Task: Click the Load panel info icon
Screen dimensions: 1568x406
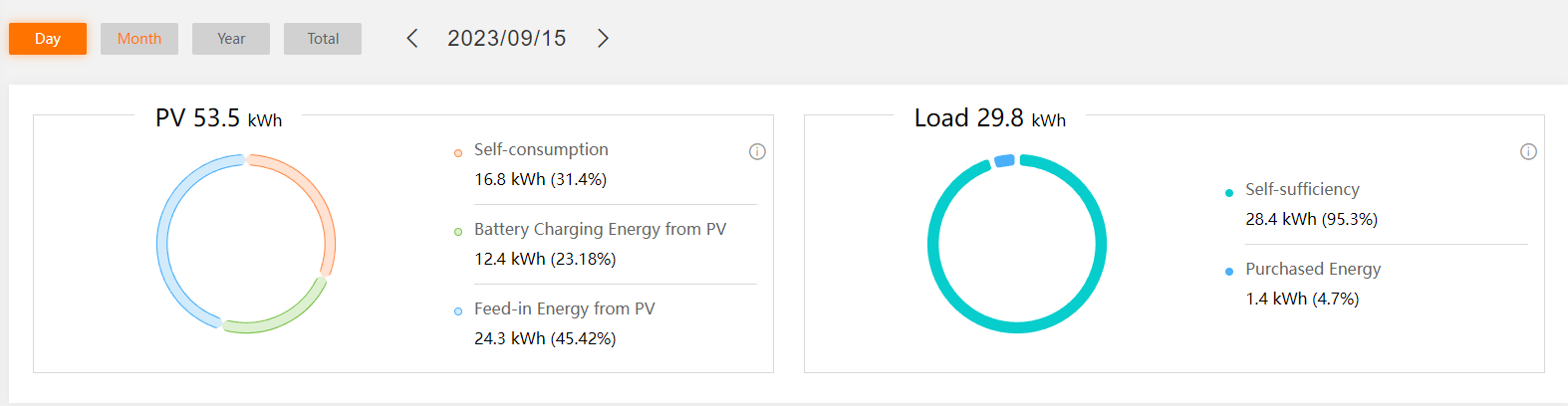Action: coord(1528,152)
